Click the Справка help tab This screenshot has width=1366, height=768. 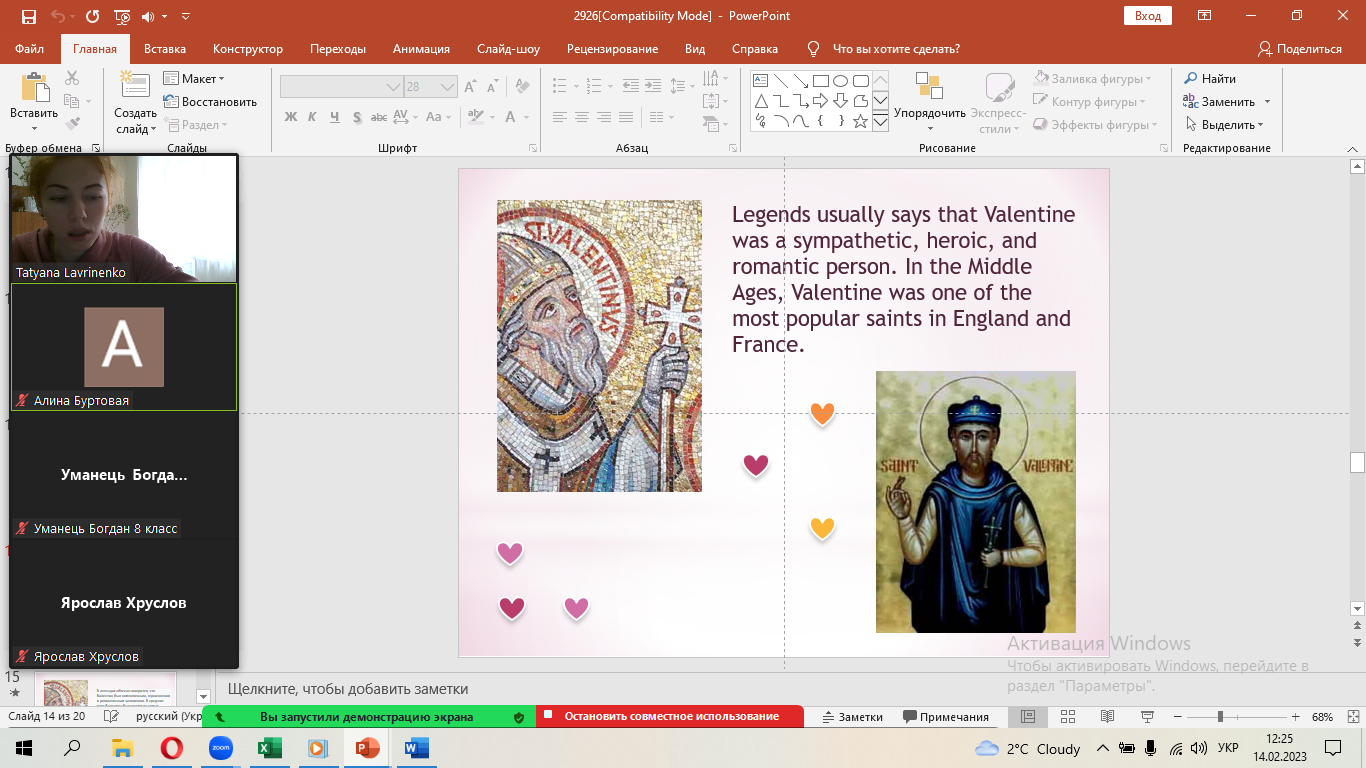pos(755,48)
